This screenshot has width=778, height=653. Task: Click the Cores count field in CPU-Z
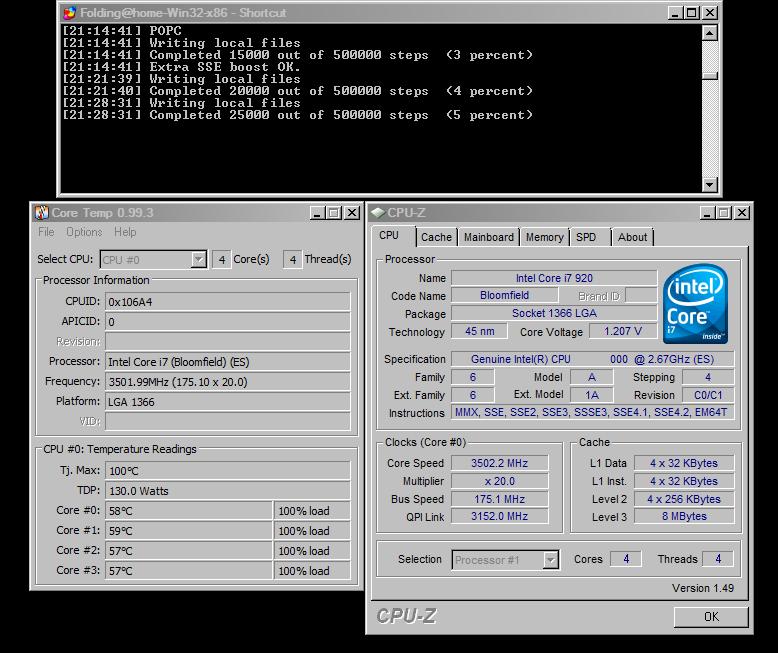click(626, 559)
